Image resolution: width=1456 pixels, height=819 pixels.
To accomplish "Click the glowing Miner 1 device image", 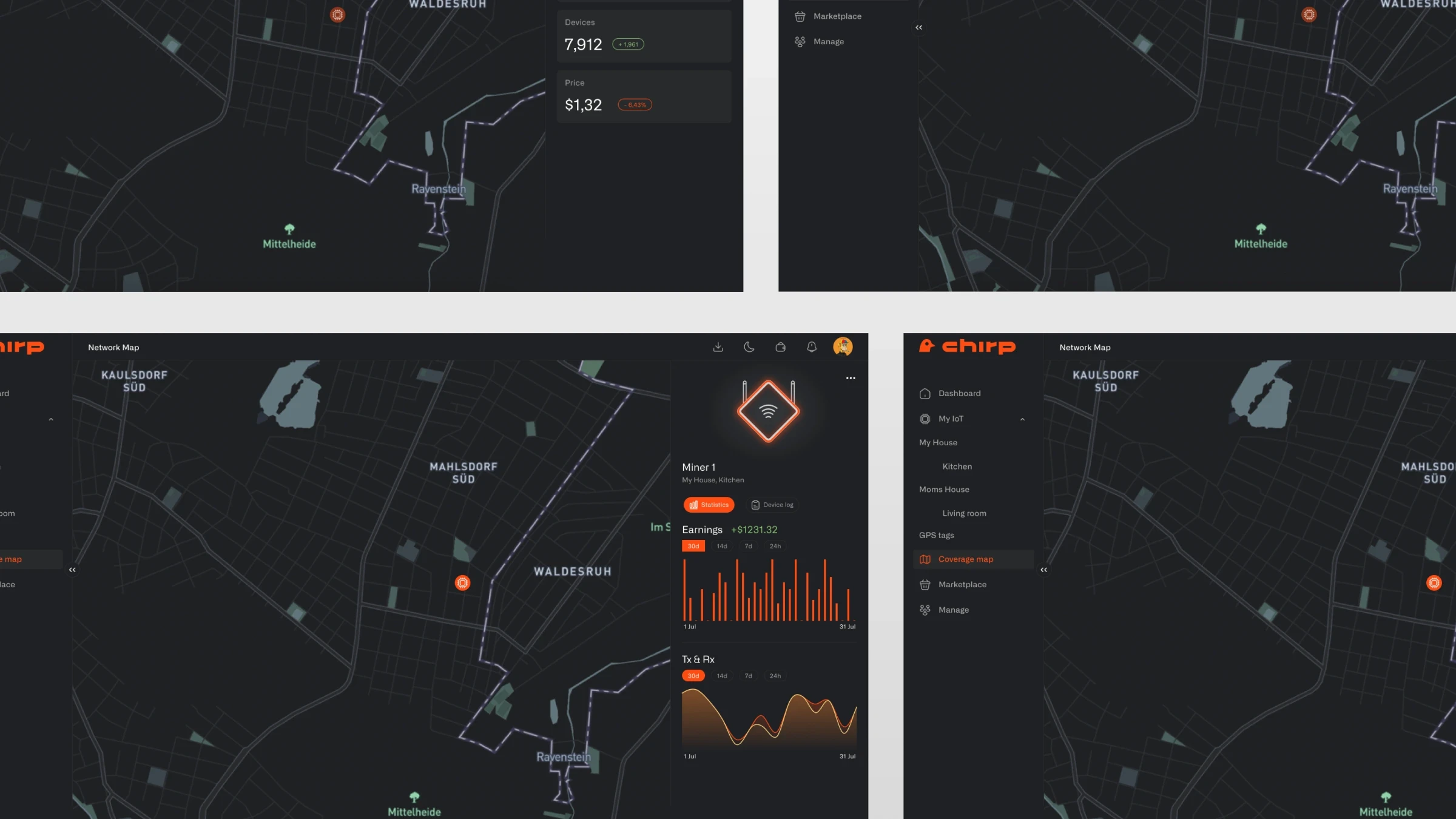I will [768, 411].
